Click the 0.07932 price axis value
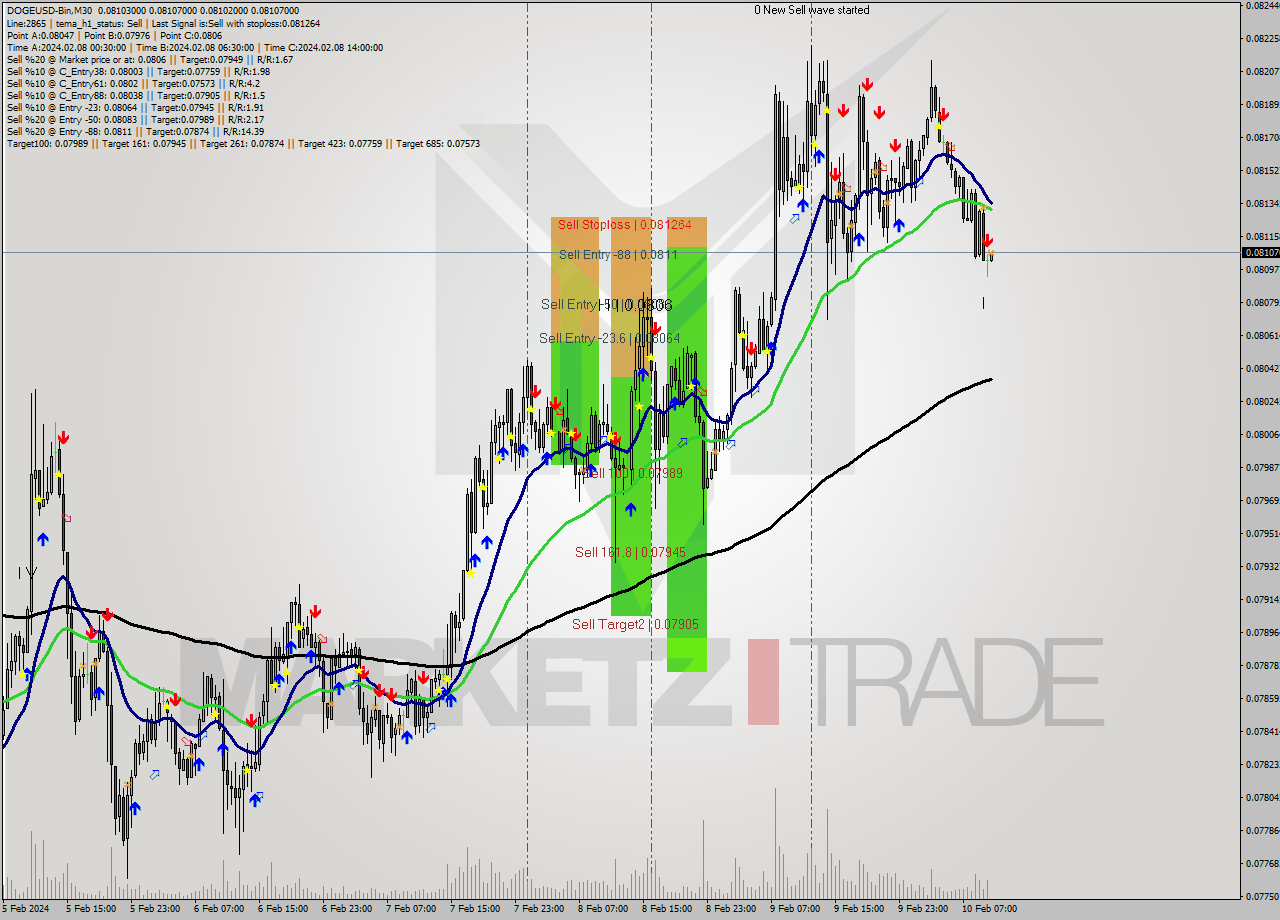The image size is (1280, 920). [x=1262, y=566]
